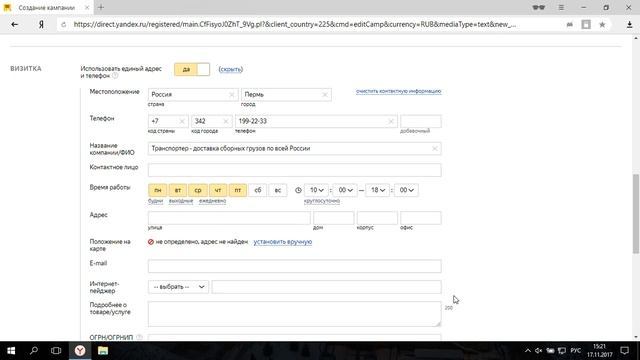Open end minutes dropdown after 18
Screen dimensions: 640x360
[407, 190]
